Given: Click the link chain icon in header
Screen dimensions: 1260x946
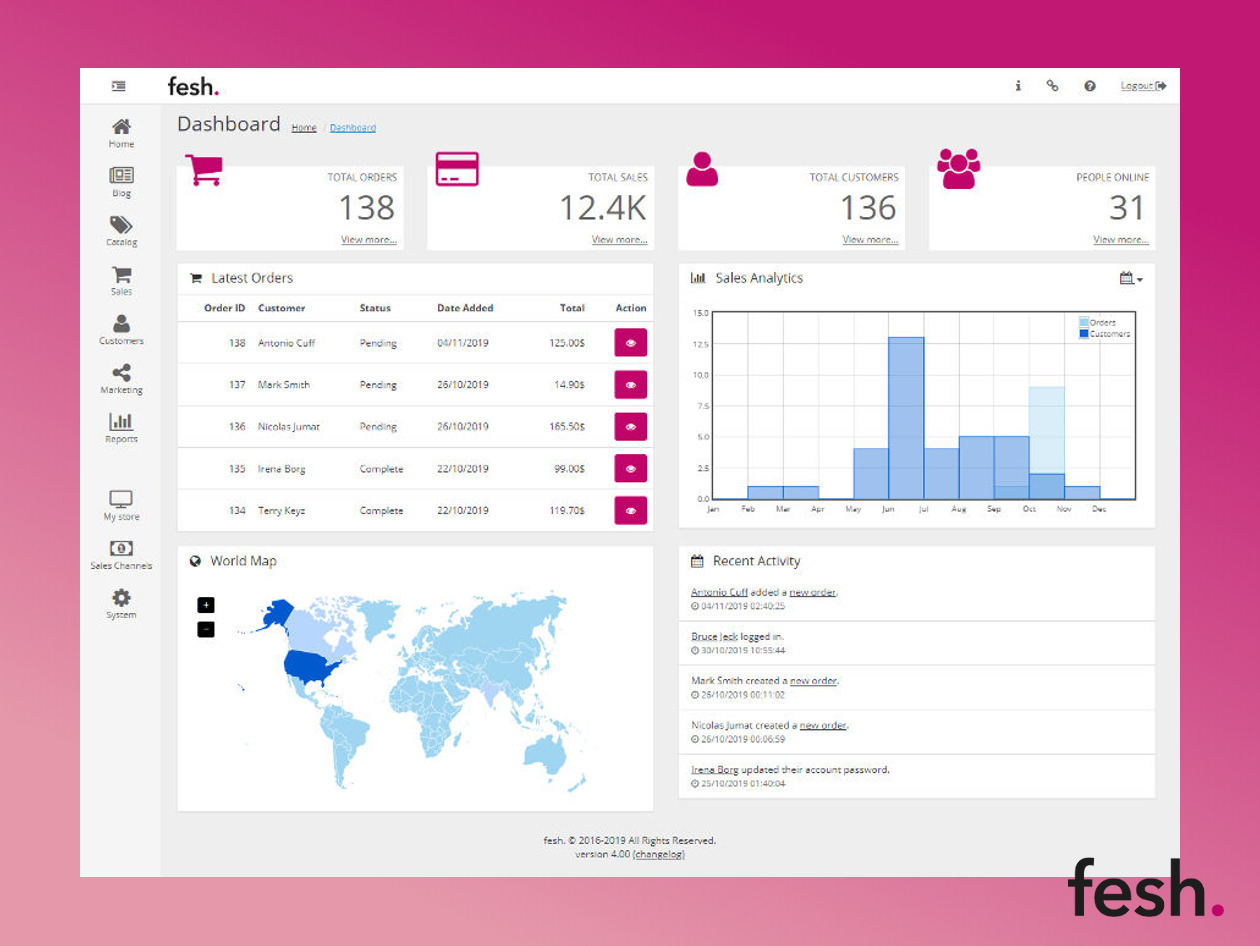Looking at the screenshot, I should (x=1052, y=86).
